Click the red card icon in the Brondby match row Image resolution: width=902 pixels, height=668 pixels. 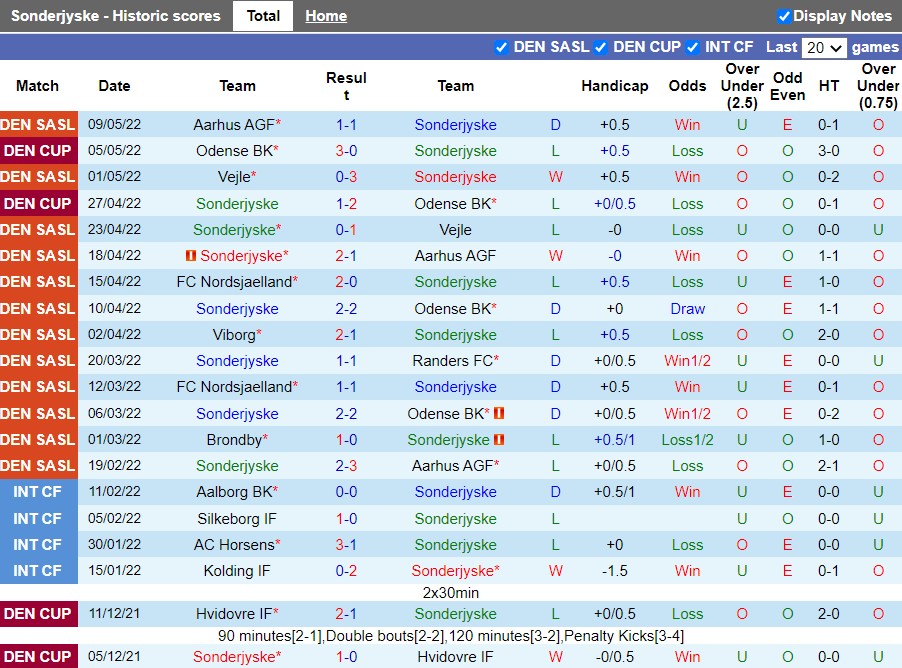(x=499, y=440)
